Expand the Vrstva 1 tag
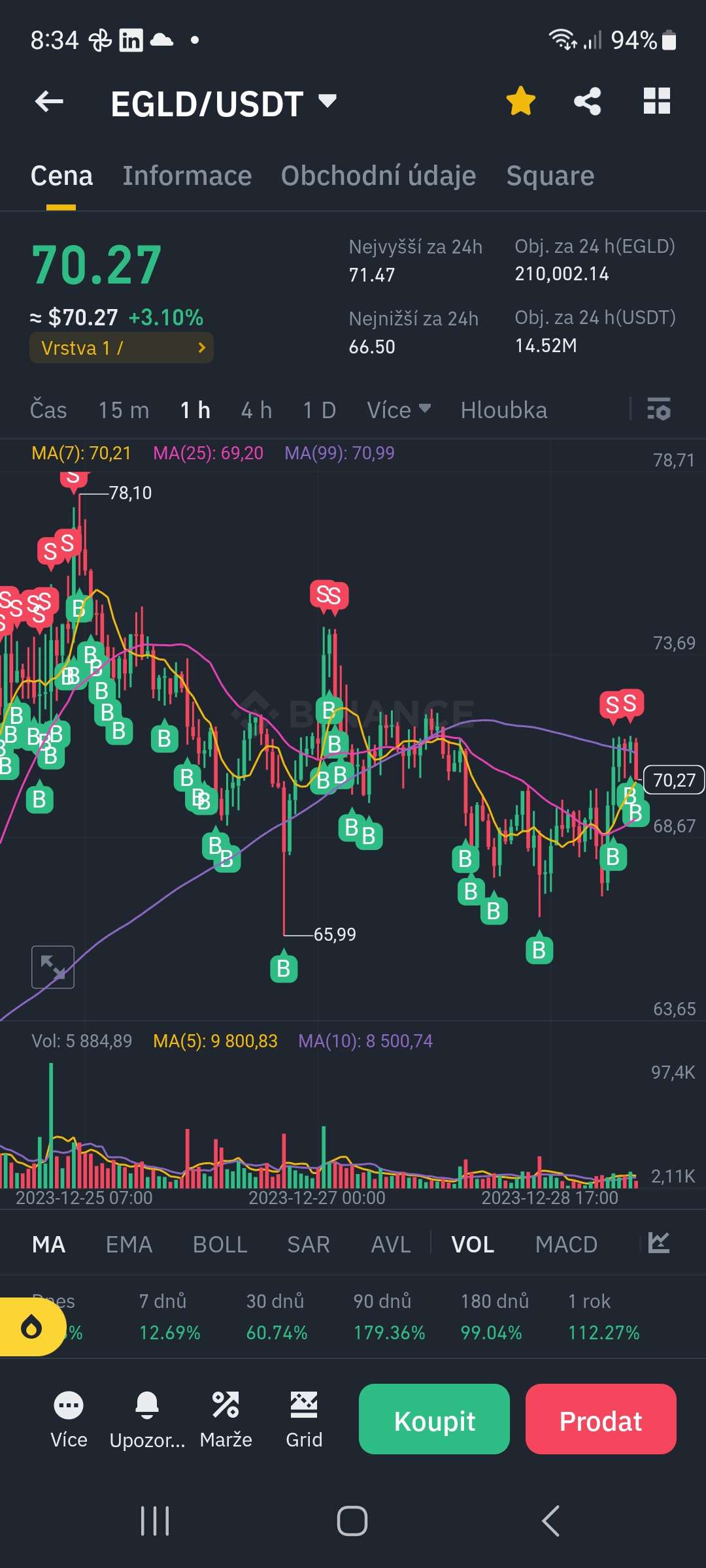 pos(122,348)
